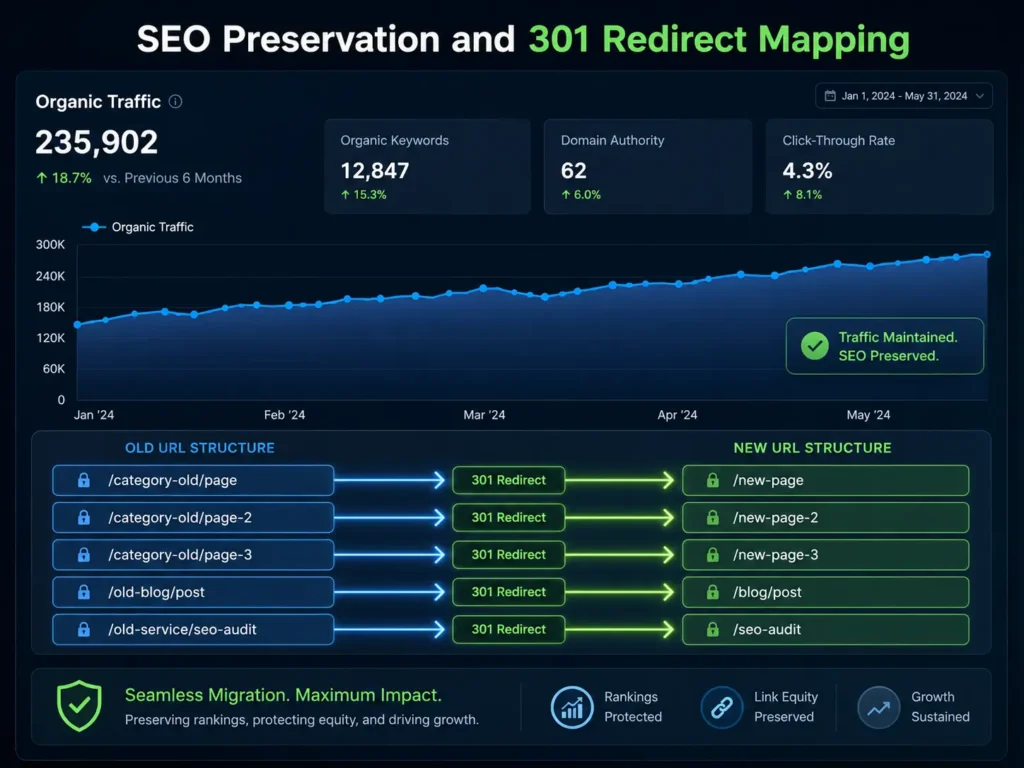Screen dimensions: 1024x768
Task: Click the last data point on the traffic chart
Action: point(987,255)
